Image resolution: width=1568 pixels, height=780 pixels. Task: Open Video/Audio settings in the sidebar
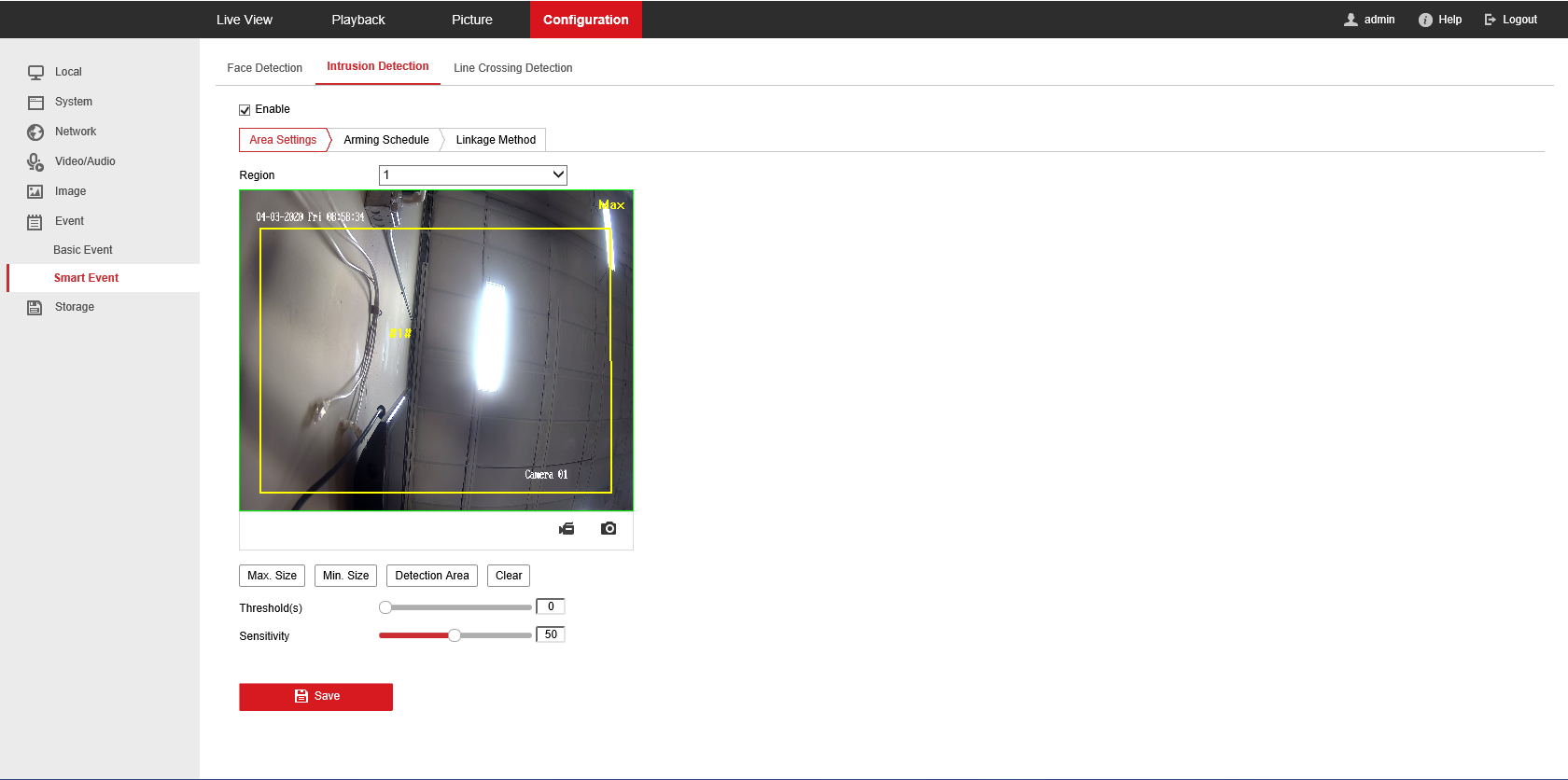[85, 161]
